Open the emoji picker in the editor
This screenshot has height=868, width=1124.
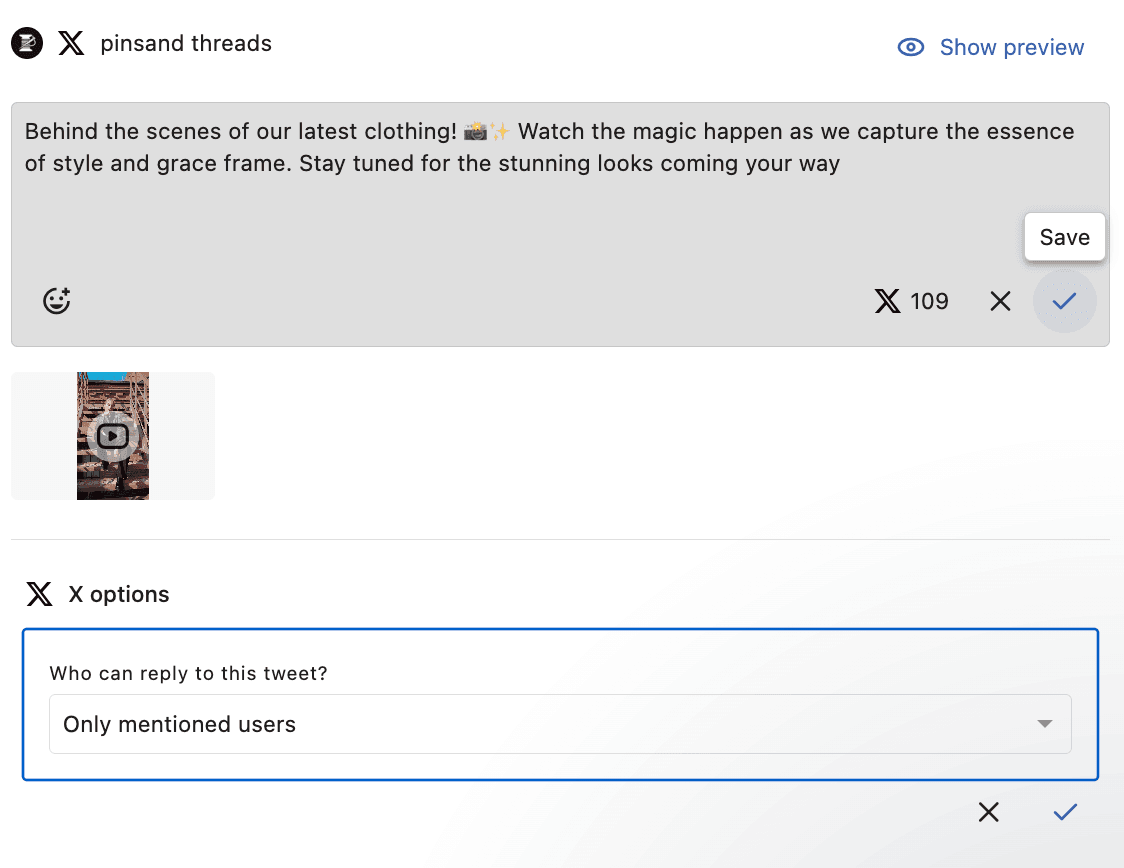[x=57, y=301]
